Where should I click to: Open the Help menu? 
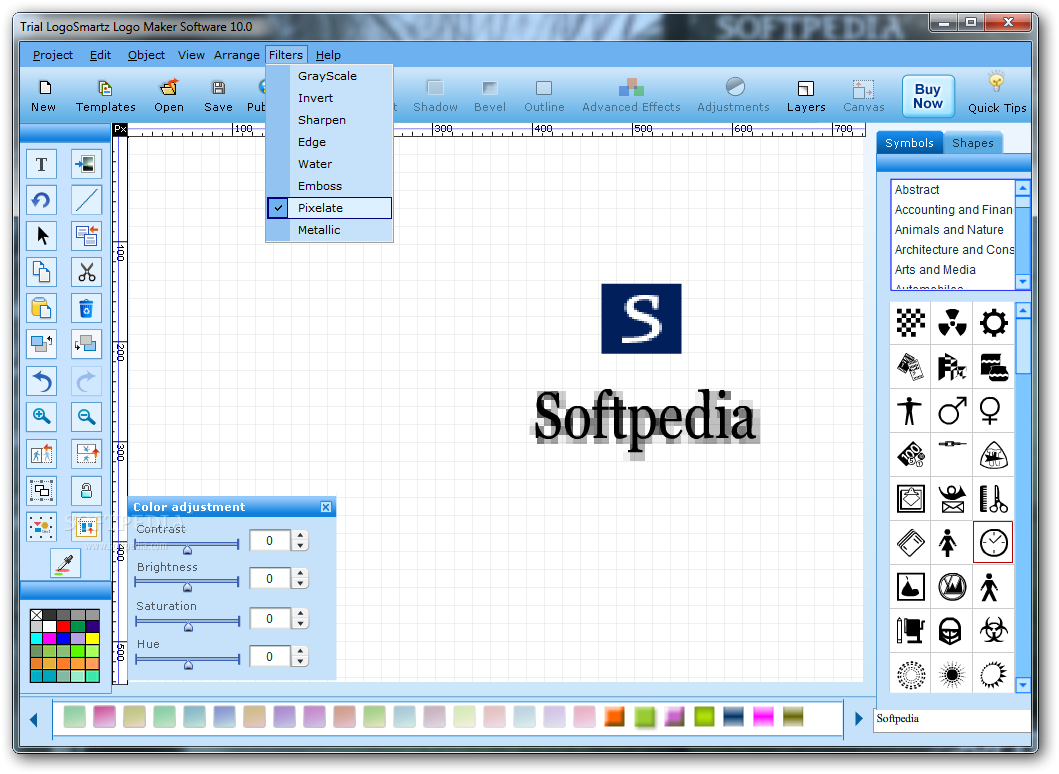[328, 55]
